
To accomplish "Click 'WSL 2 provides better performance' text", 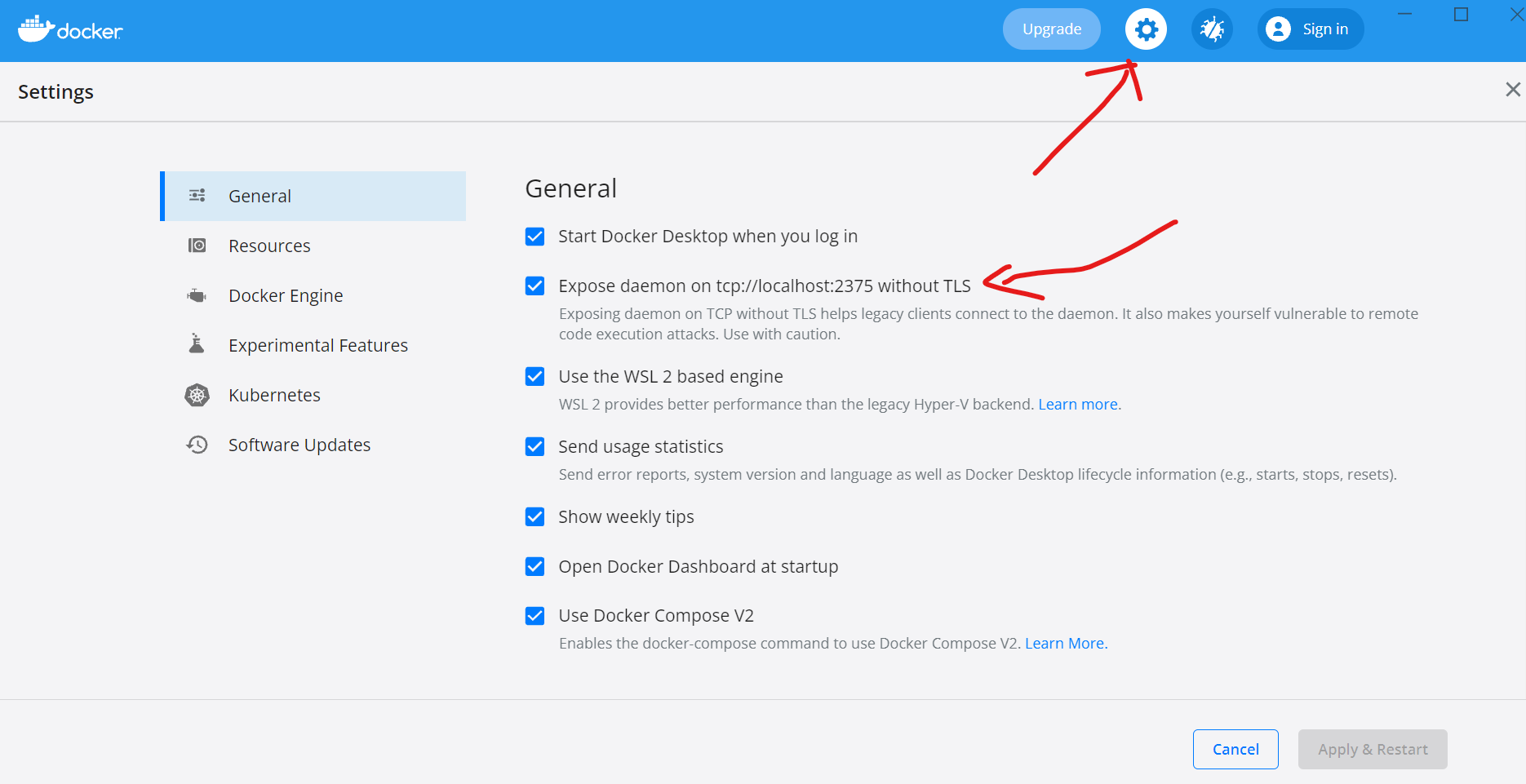I will (796, 405).
